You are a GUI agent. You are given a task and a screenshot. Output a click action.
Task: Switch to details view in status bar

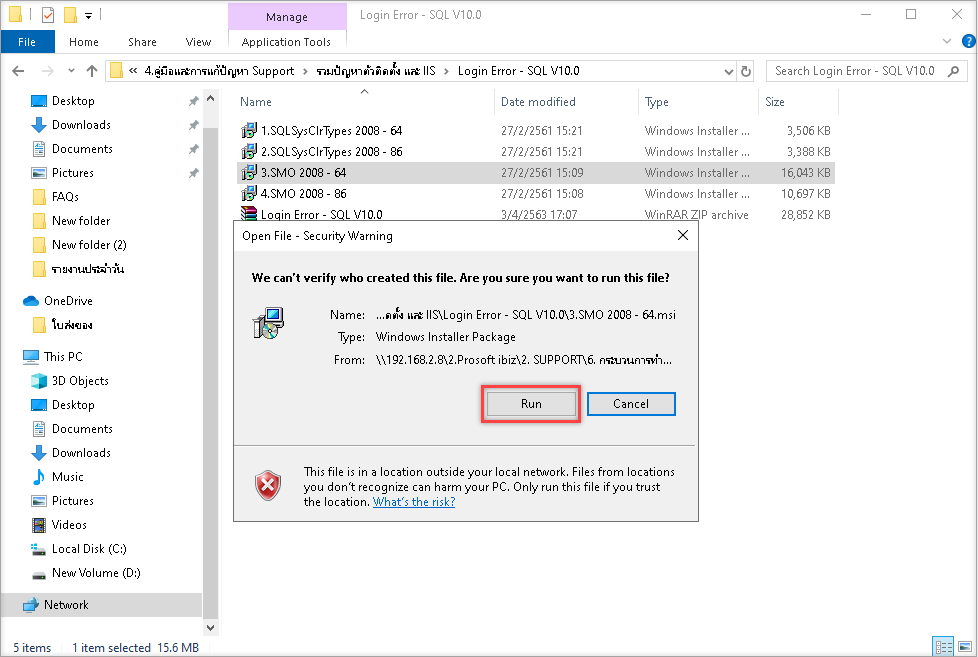941,647
